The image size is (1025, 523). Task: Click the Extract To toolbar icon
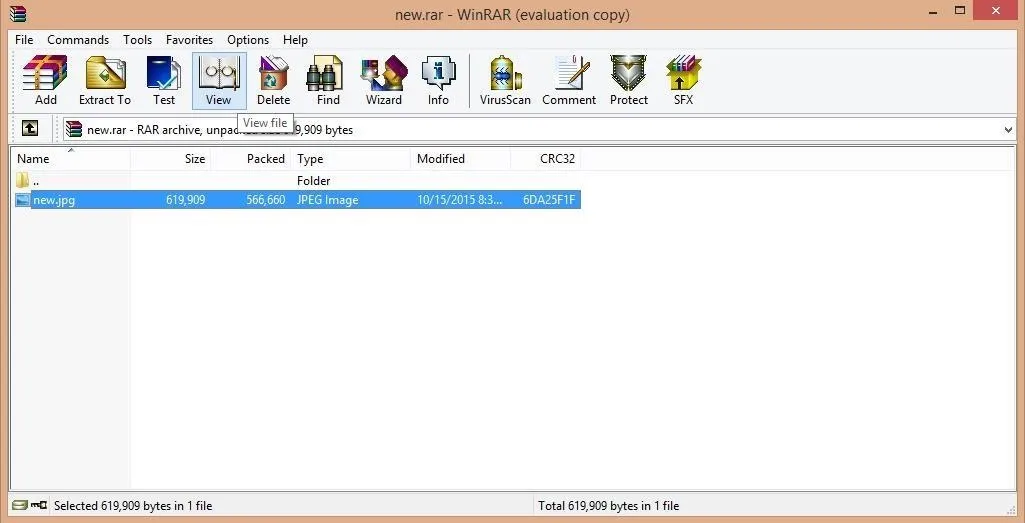point(105,80)
